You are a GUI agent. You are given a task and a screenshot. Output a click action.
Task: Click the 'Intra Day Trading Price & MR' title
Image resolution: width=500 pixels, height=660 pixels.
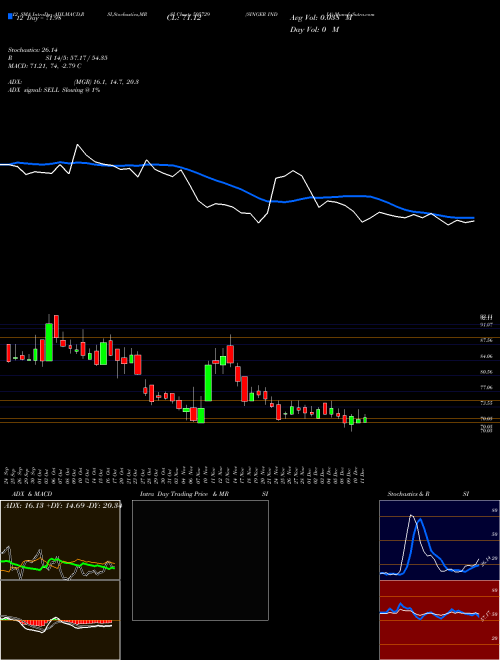point(185,494)
